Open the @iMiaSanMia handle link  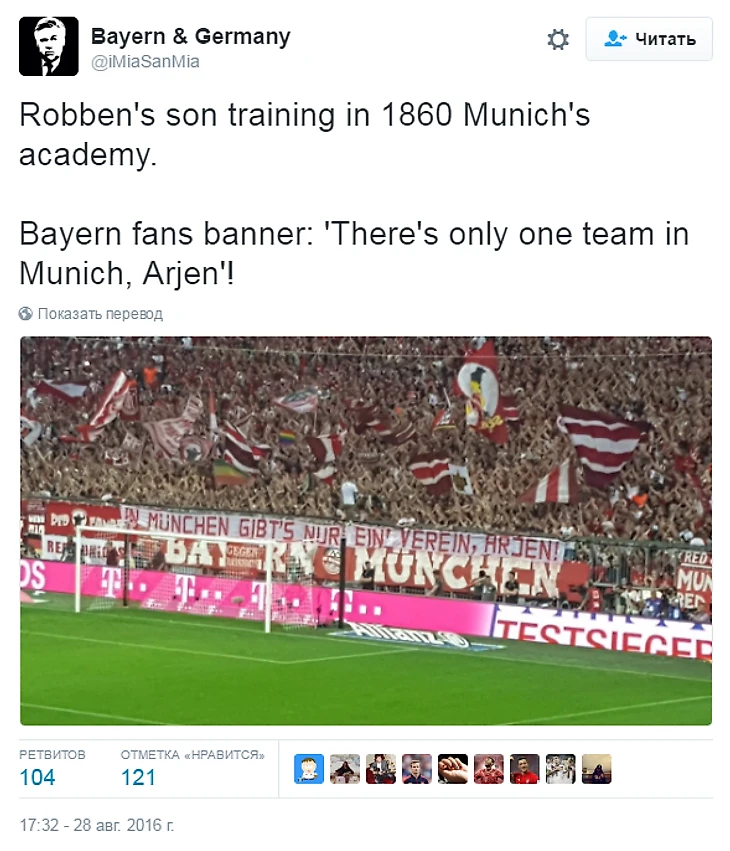click(x=145, y=62)
